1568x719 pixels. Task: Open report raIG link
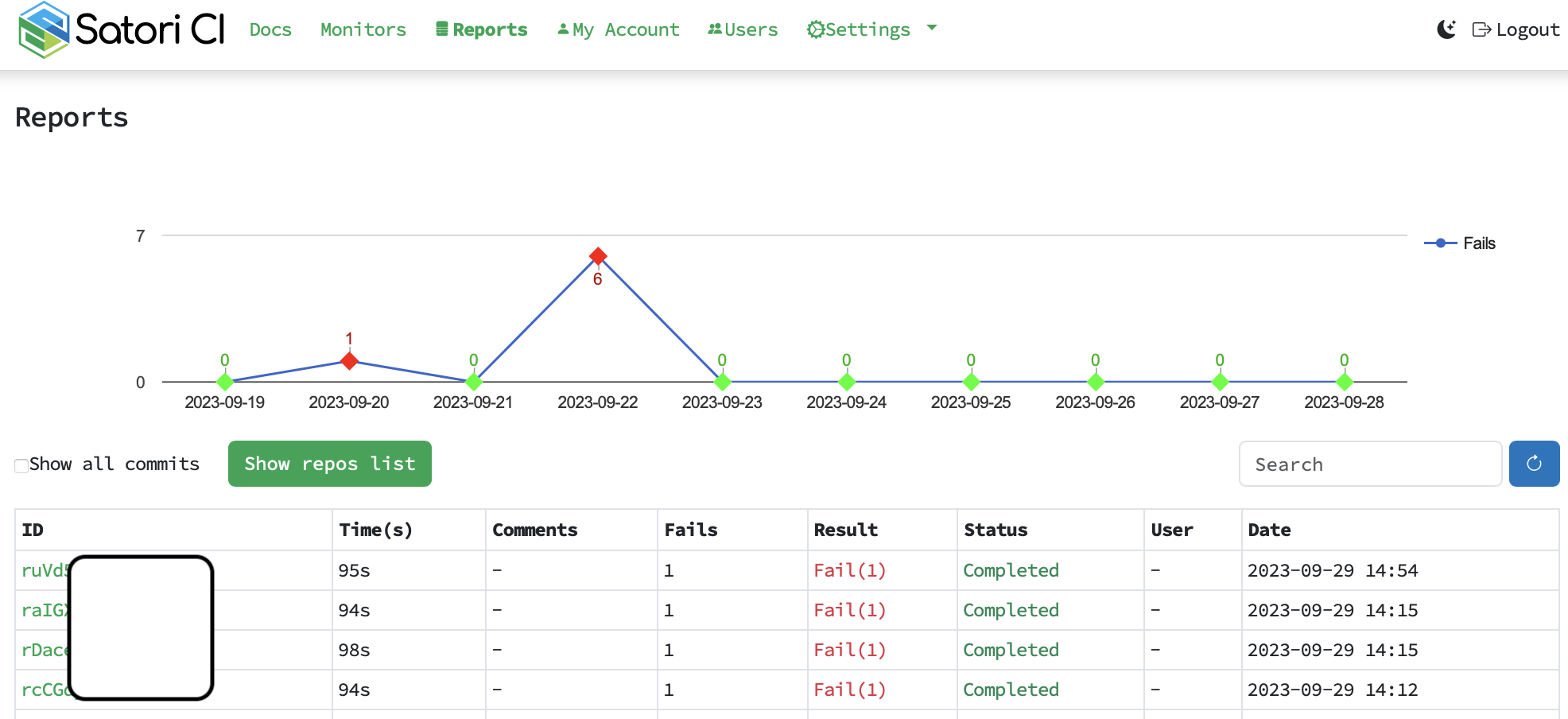point(45,610)
